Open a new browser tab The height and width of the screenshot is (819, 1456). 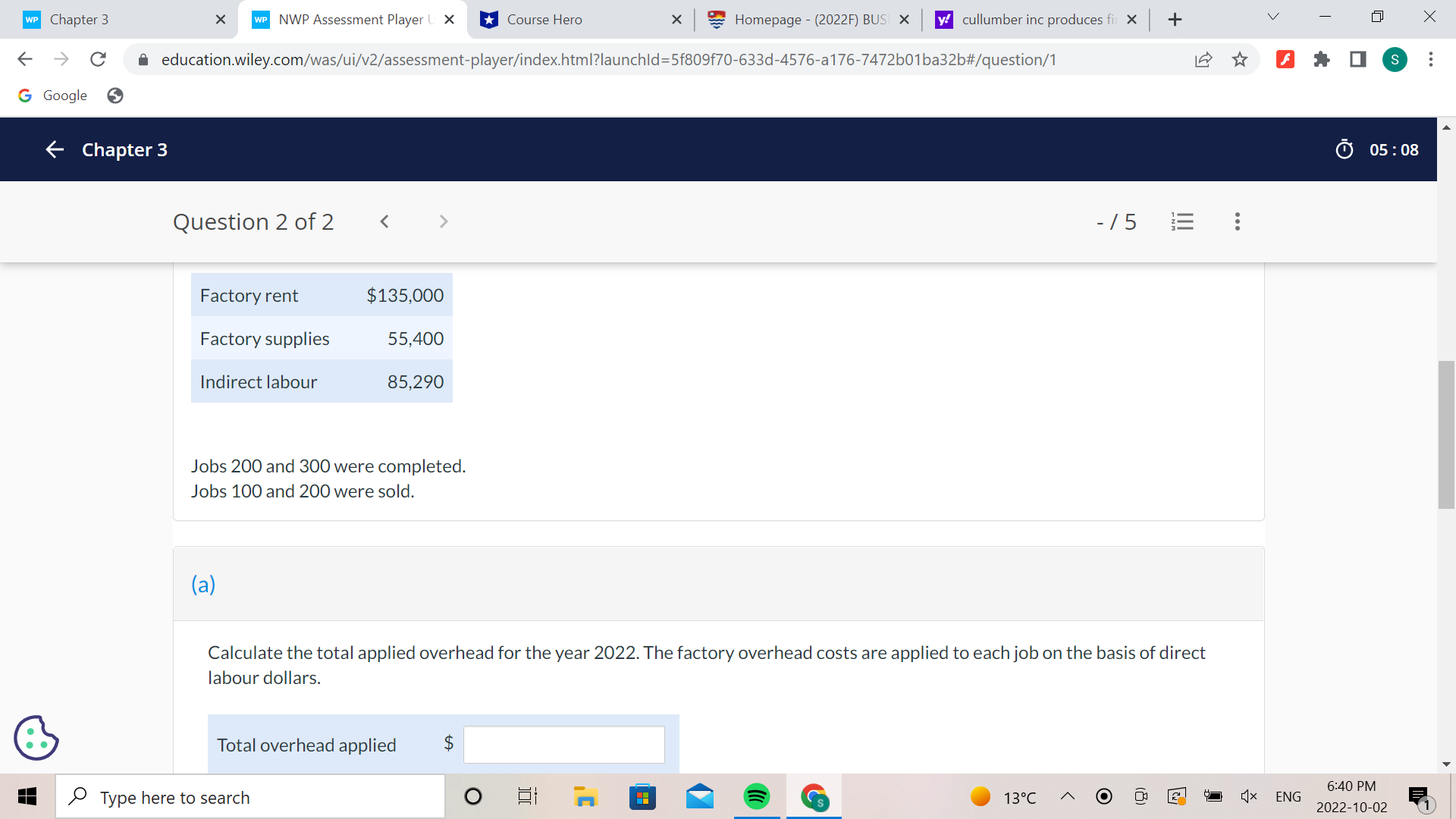click(x=1175, y=20)
